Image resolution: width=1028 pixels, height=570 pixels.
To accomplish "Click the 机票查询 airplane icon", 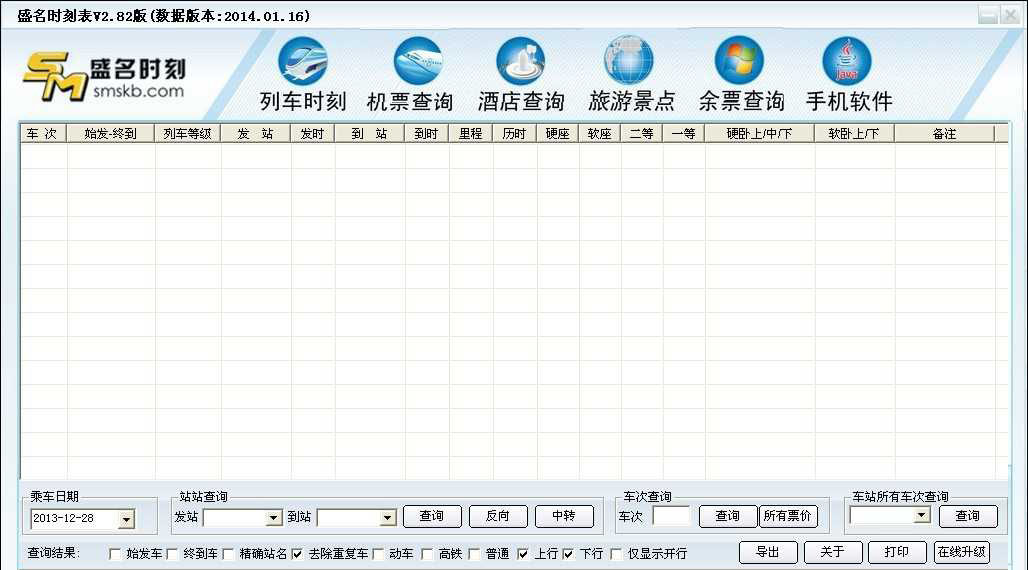I will pyautogui.click(x=417, y=62).
